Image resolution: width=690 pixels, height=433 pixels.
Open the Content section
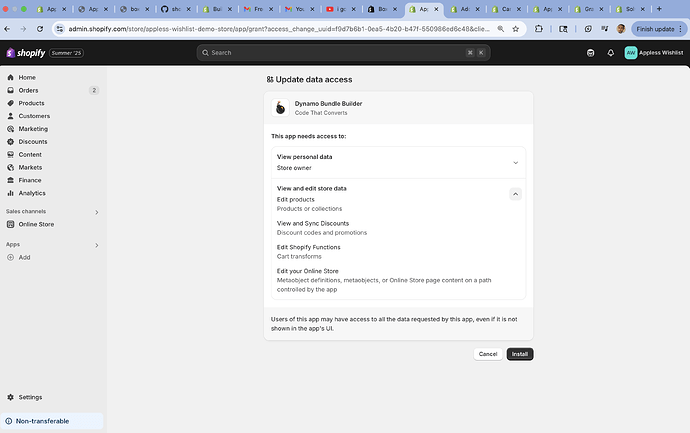tap(30, 154)
